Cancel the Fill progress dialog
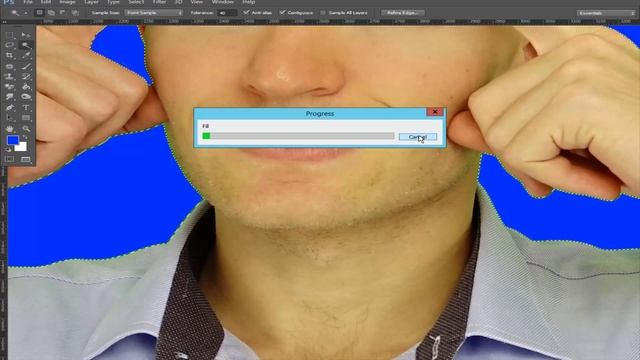The width and height of the screenshot is (640, 360). [x=418, y=137]
